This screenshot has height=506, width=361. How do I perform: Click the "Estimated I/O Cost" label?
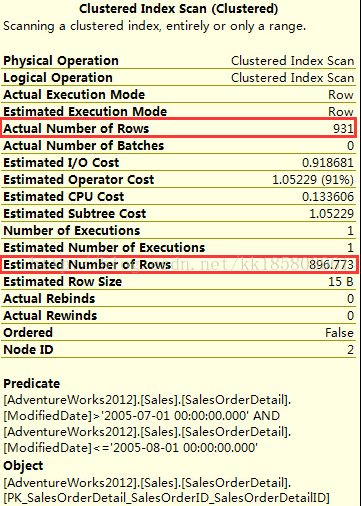tap(61, 163)
